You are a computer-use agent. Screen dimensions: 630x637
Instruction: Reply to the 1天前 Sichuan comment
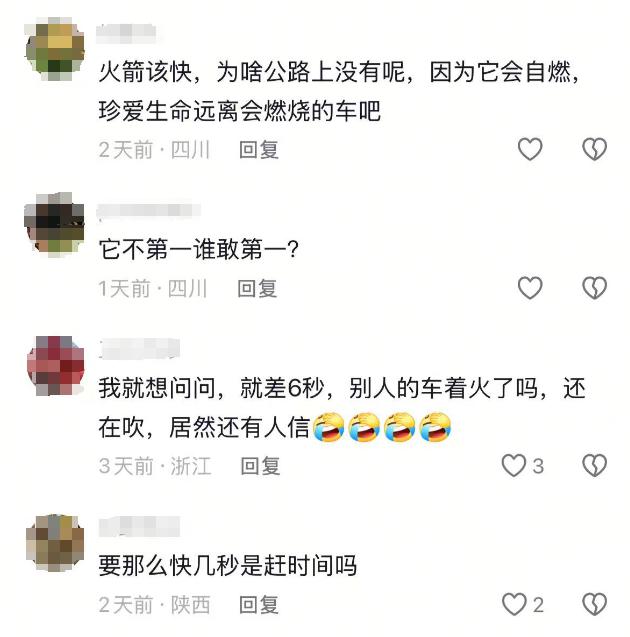click(257, 289)
